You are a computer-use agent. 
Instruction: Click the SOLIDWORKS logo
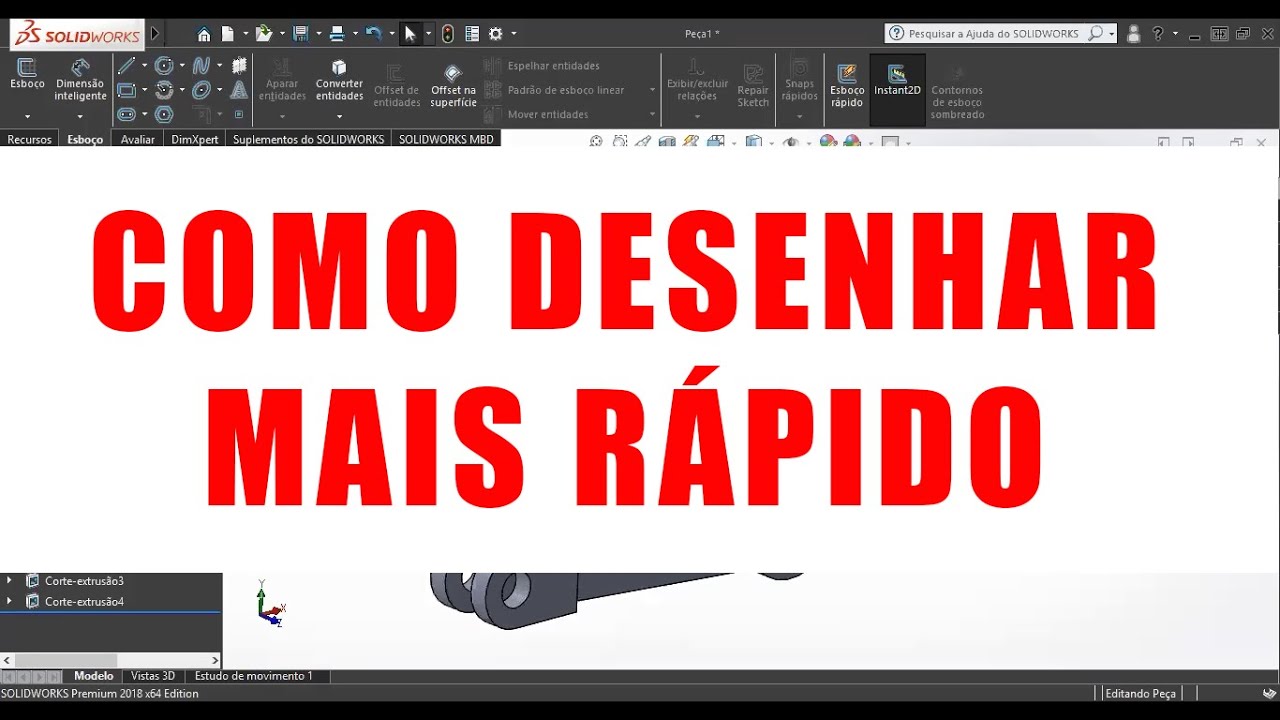click(77, 34)
